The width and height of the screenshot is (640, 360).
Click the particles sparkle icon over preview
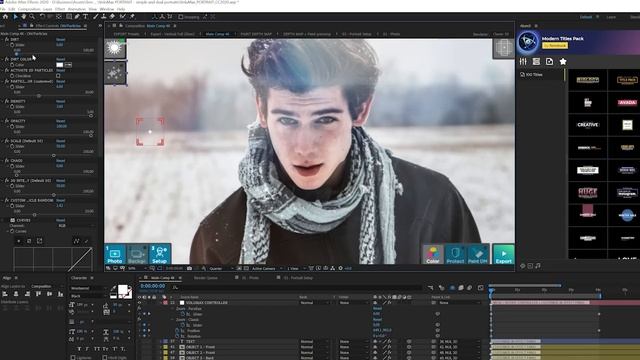tap(115, 73)
